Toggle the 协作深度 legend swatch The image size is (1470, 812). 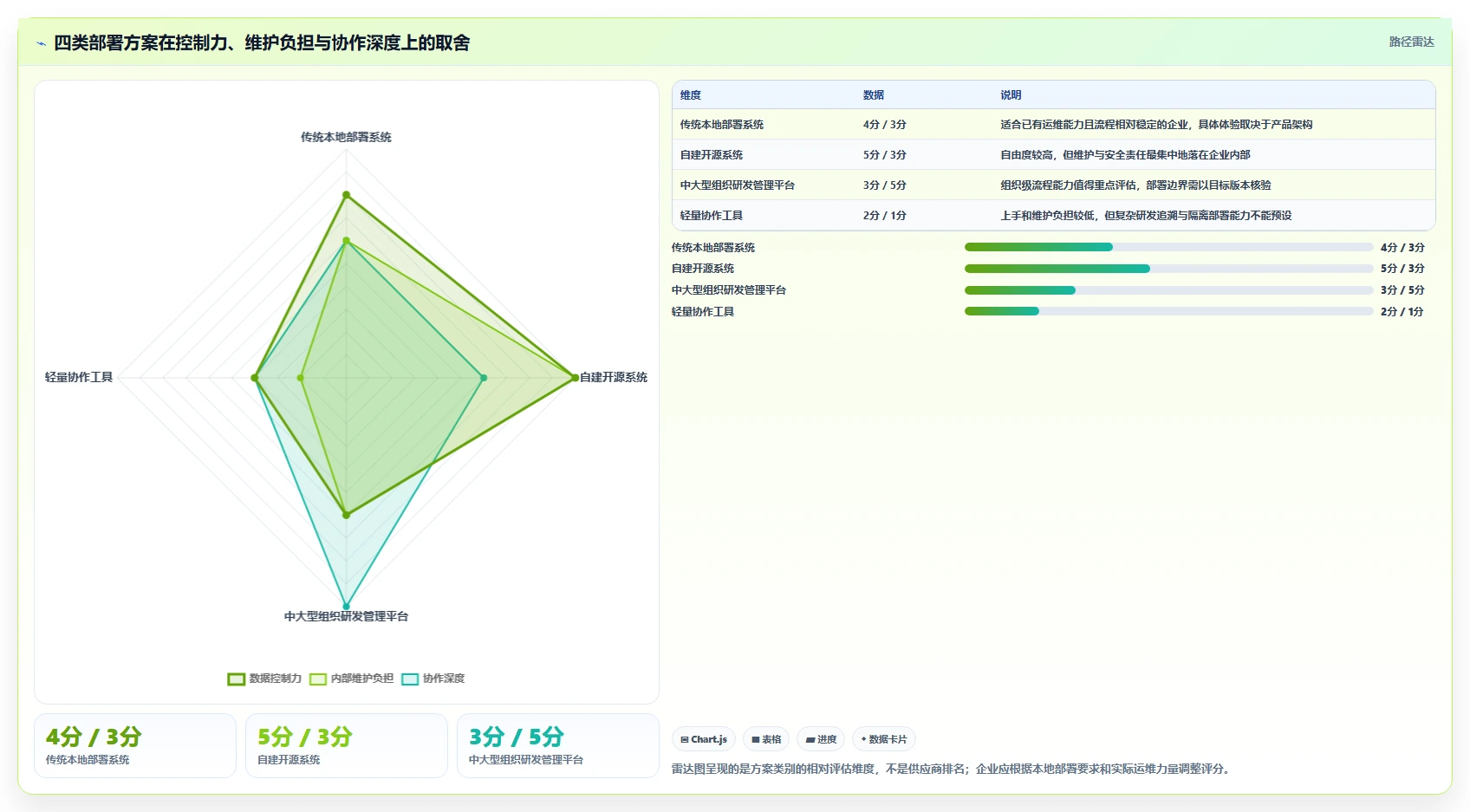(410, 679)
